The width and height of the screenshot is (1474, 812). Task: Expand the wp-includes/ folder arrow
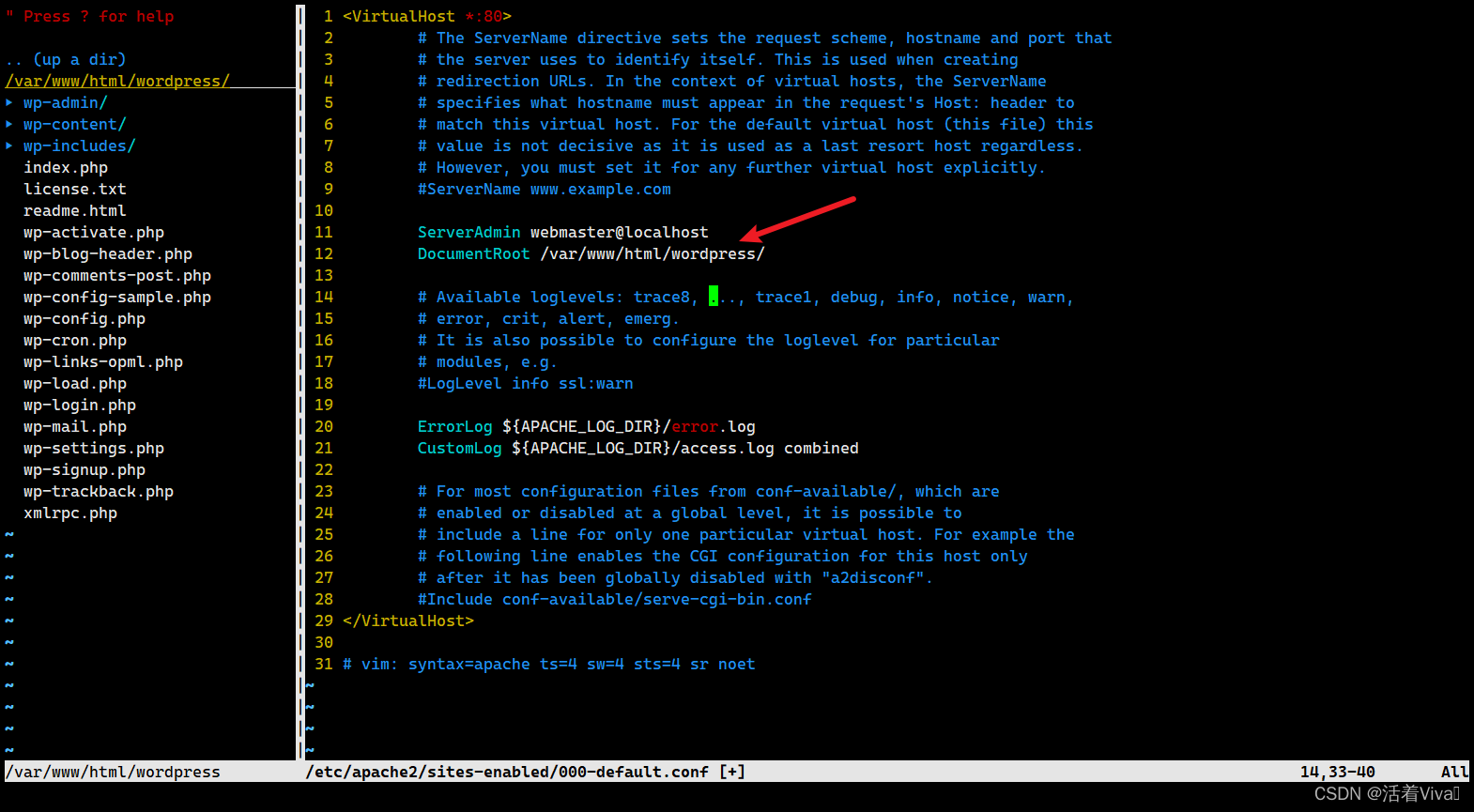[x=9, y=146]
